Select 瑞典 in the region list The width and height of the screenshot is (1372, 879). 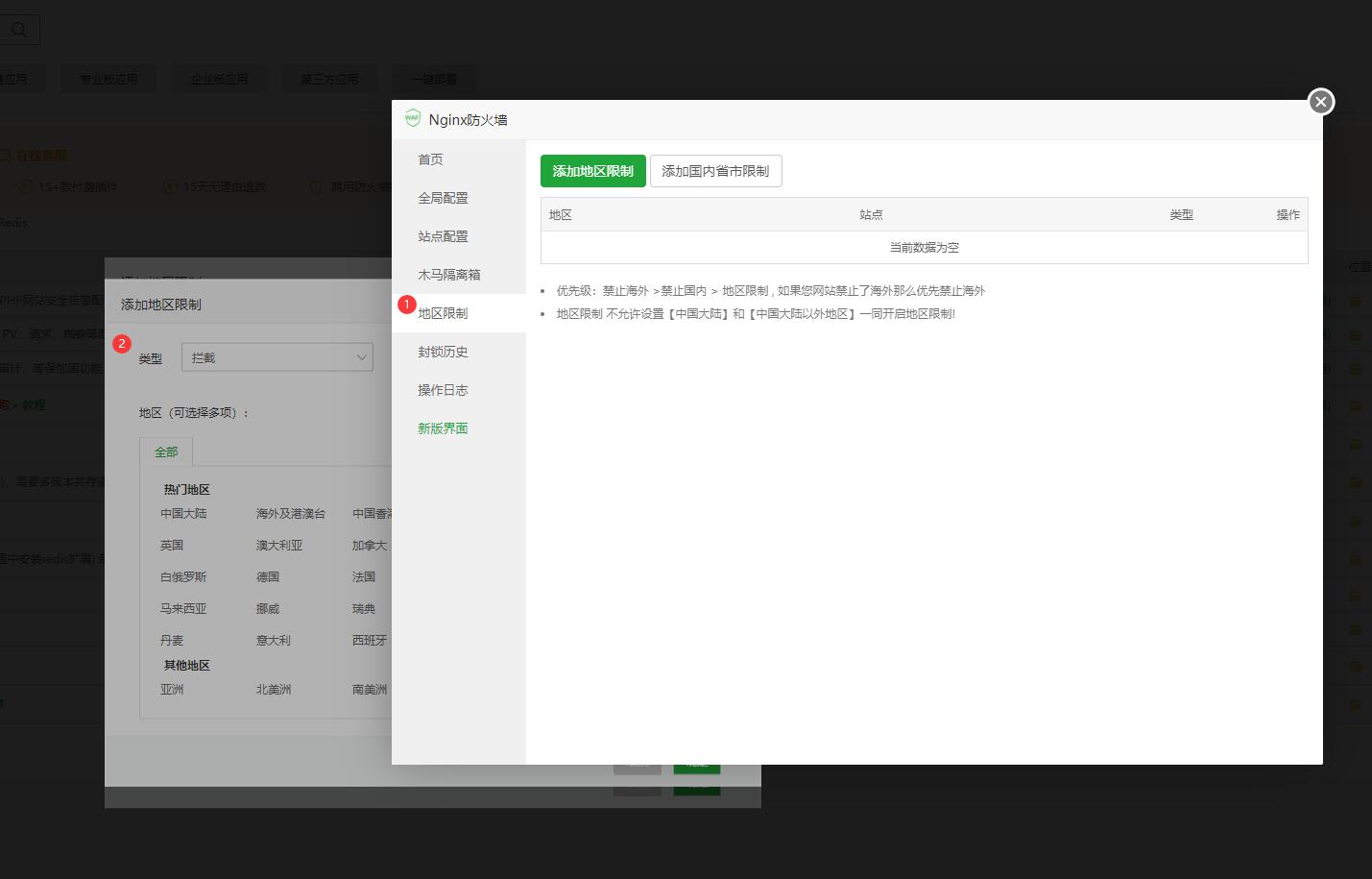(x=364, y=609)
